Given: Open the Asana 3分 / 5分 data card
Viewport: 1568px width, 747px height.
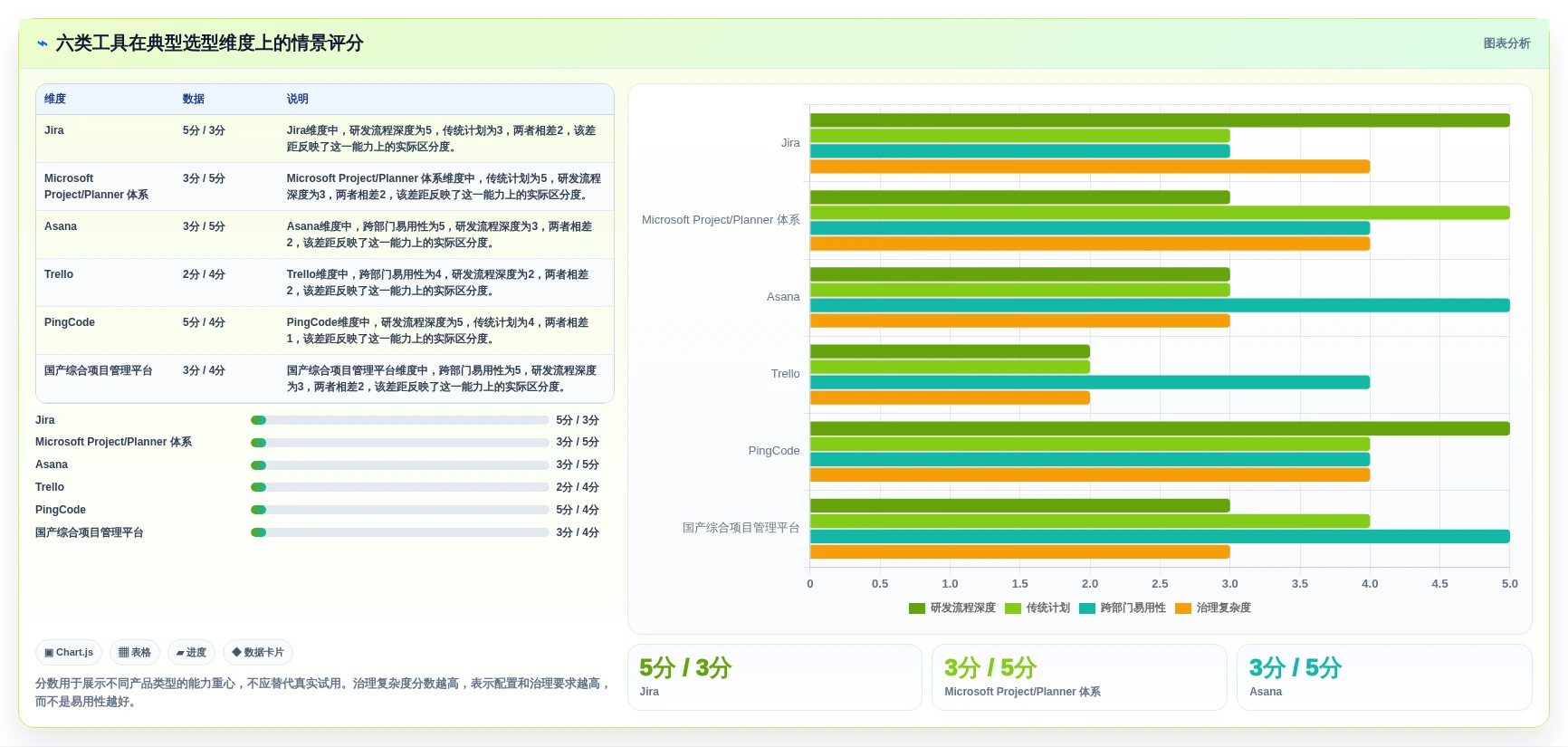Looking at the screenshot, I should 1384,677.
